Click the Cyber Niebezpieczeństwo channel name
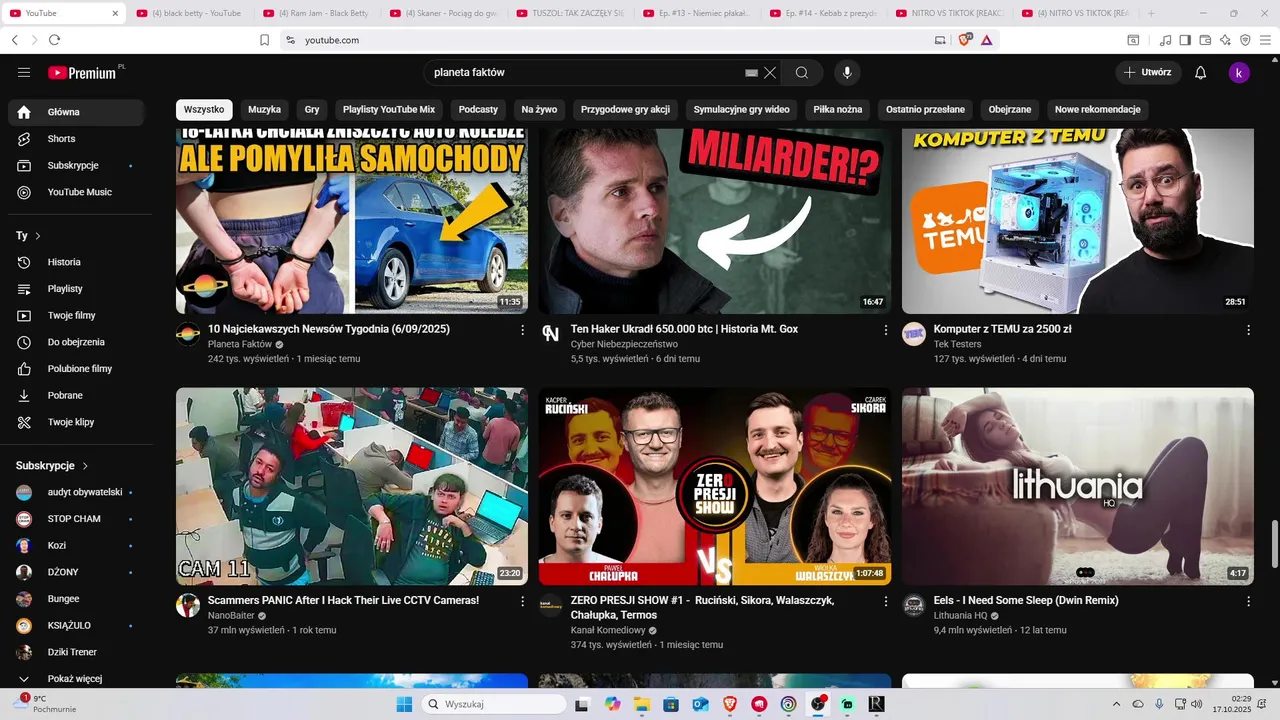Screen dimensions: 1280x720 coord(624,344)
